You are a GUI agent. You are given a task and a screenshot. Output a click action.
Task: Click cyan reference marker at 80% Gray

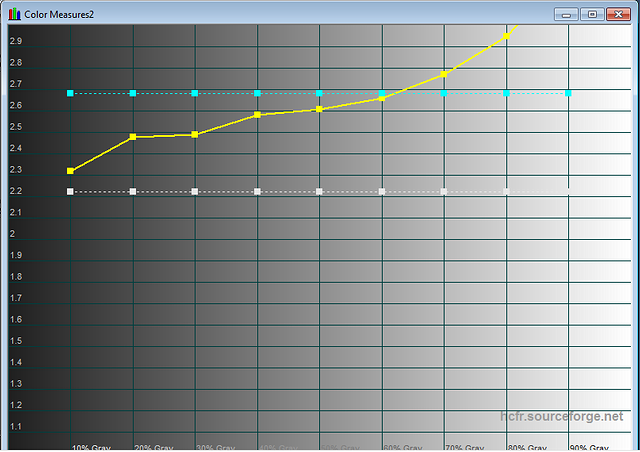click(506, 93)
